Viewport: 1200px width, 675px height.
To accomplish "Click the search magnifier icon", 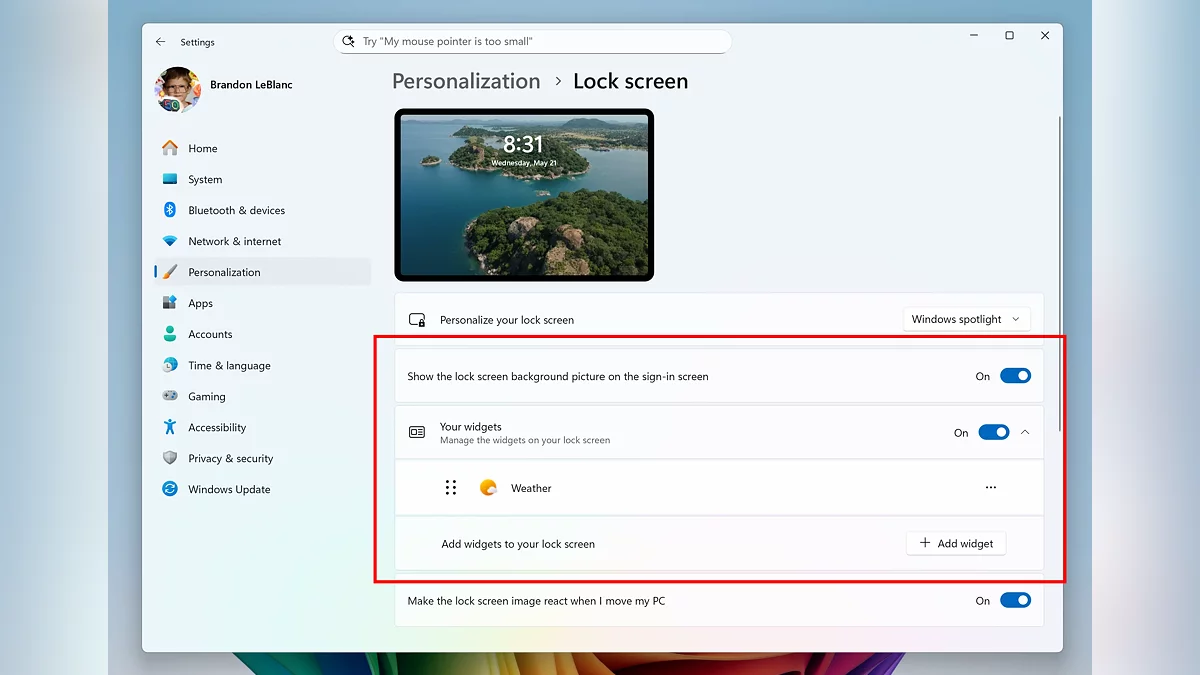I will (x=348, y=42).
